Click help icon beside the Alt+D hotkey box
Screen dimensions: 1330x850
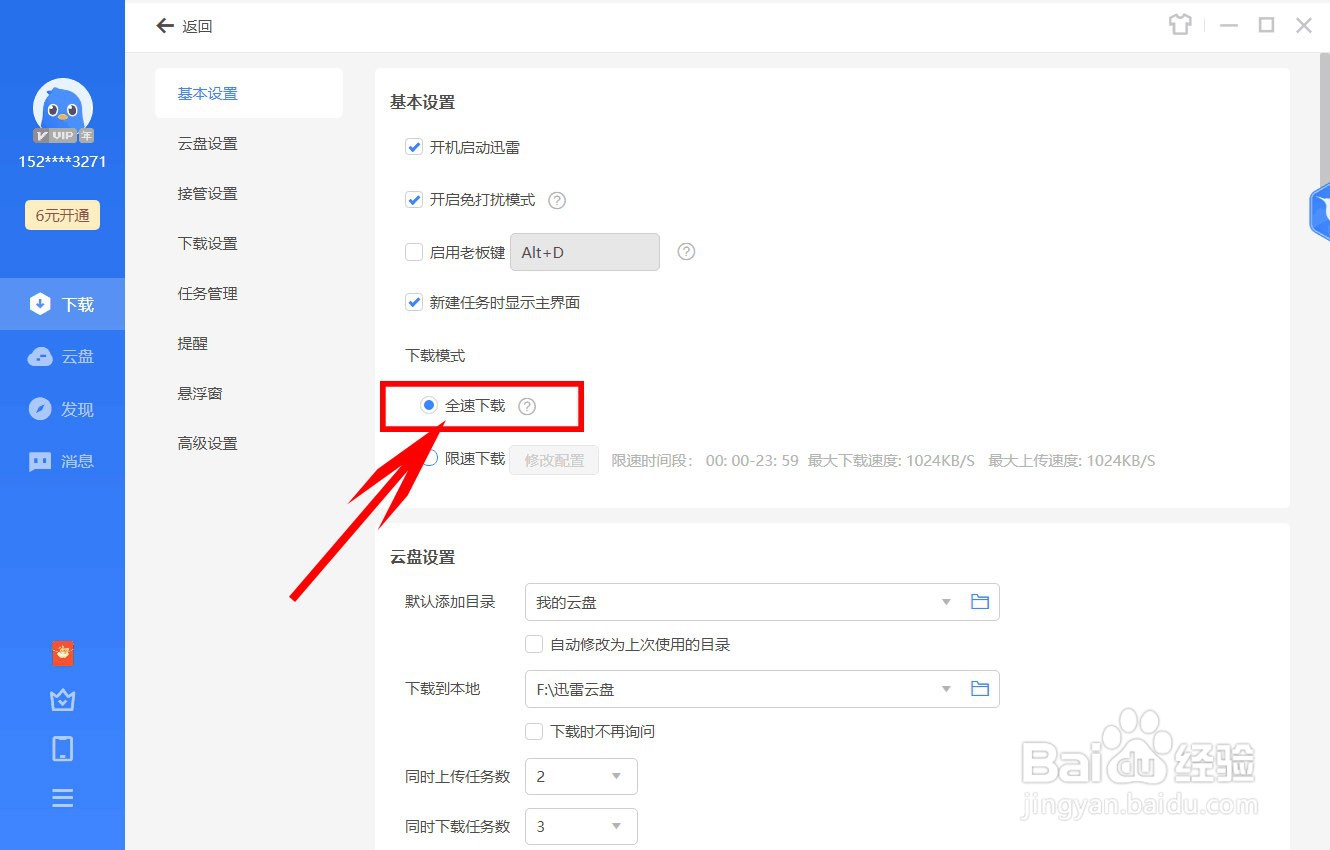[686, 252]
